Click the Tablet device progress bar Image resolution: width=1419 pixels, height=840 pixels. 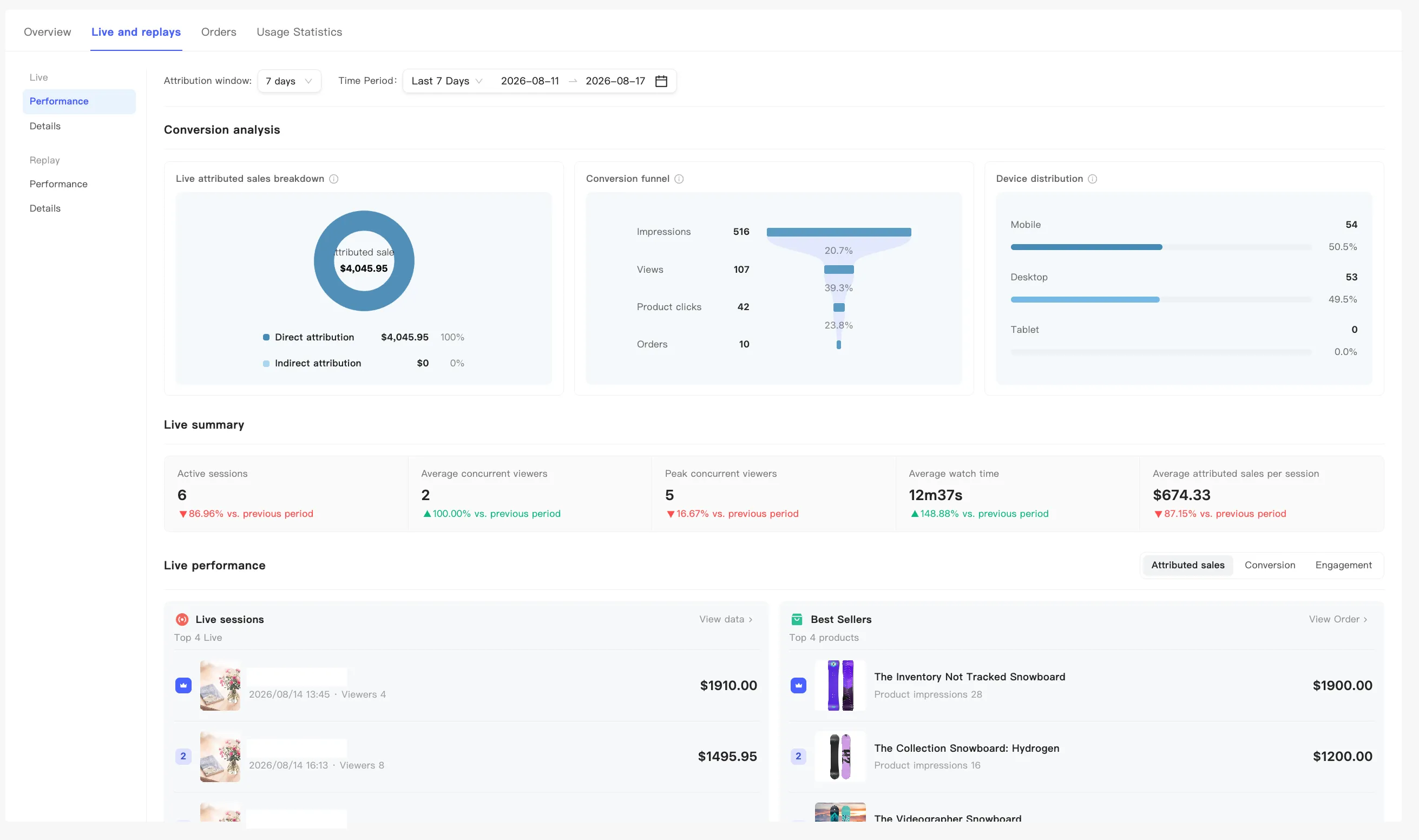1160,352
